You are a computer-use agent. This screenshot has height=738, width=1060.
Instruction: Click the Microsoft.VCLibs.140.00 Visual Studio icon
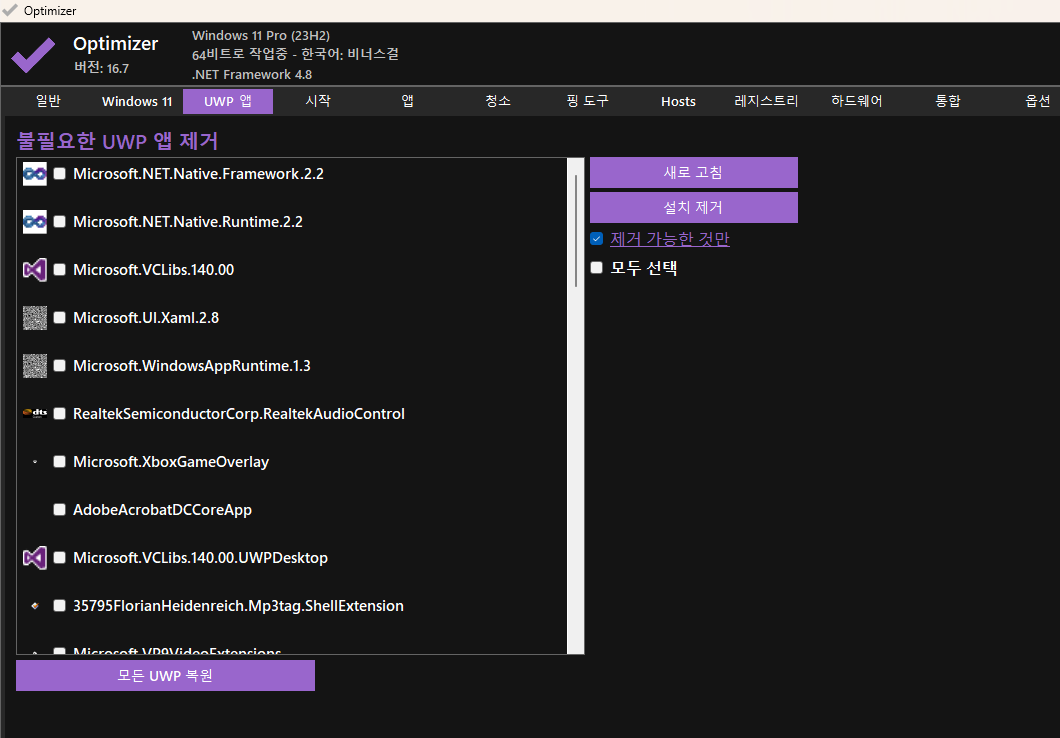point(35,270)
